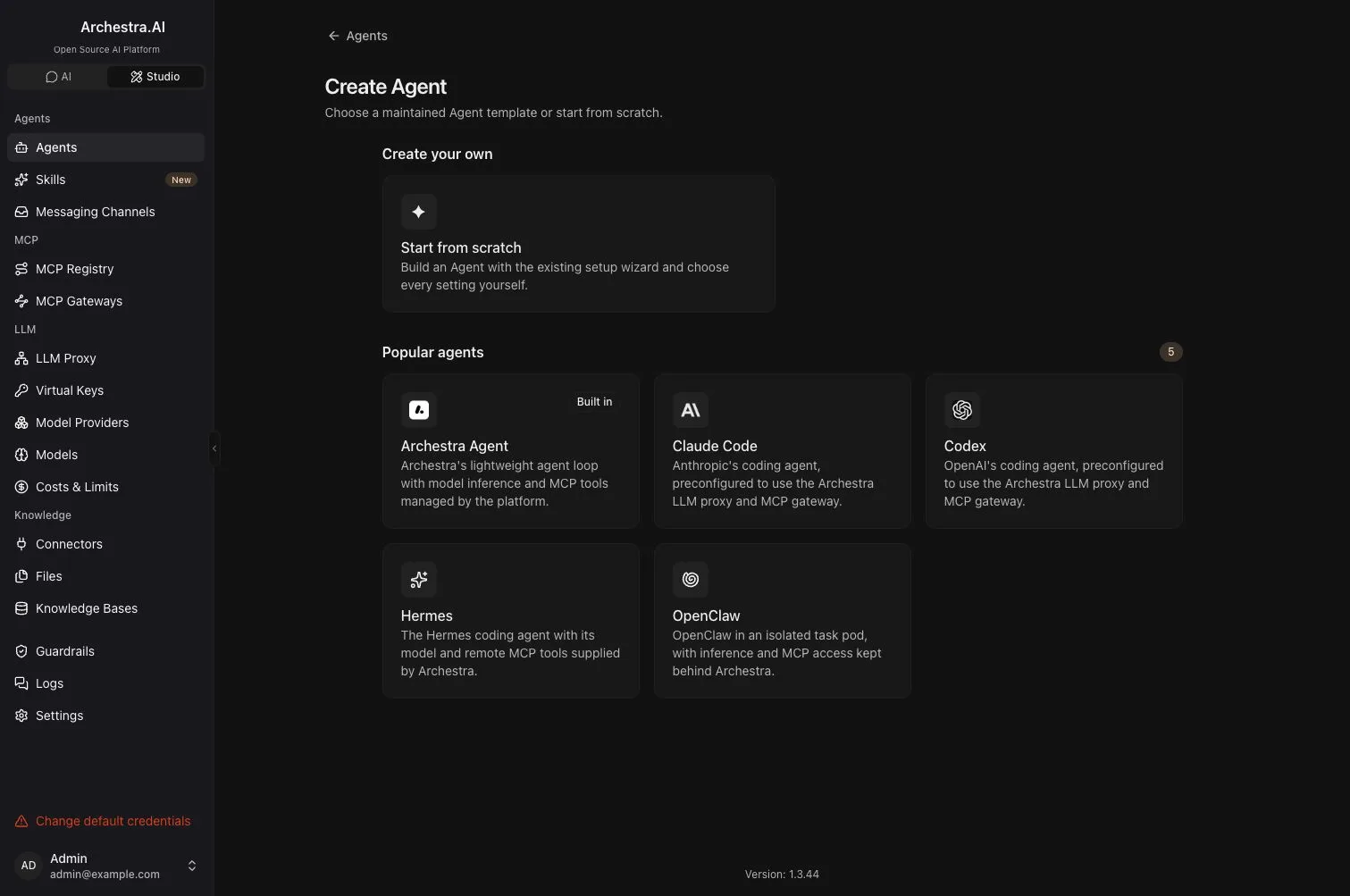Viewport: 1350px width, 896px height.
Task: Click the Virtual Keys key icon
Action: pyautogui.click(x=21, y=390)
